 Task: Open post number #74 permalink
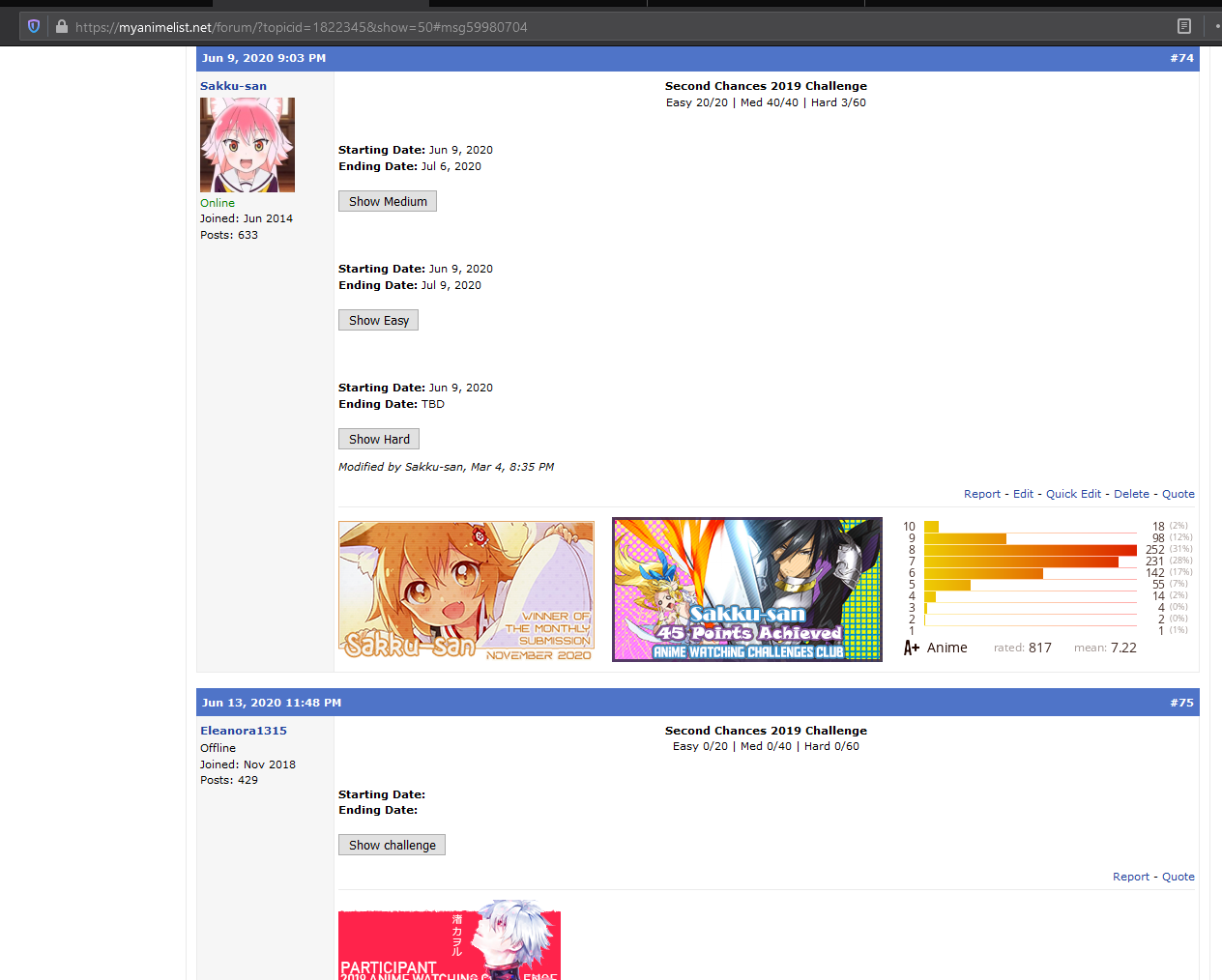pyautogui.click(x=1181, y=58)
